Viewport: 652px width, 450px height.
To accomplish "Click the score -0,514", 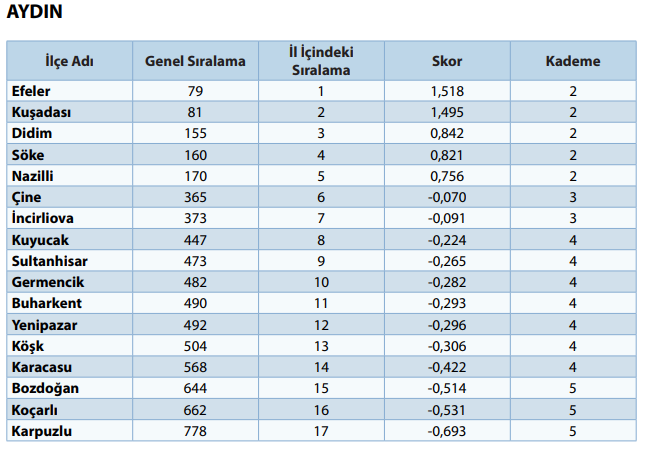I will point(447,388).
